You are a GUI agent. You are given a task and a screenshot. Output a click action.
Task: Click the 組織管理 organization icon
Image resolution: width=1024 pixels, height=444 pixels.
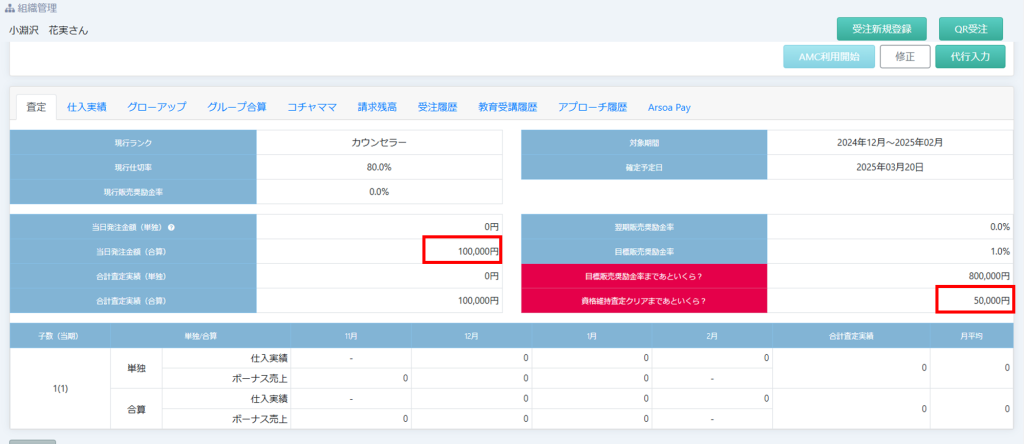point(10,8)
